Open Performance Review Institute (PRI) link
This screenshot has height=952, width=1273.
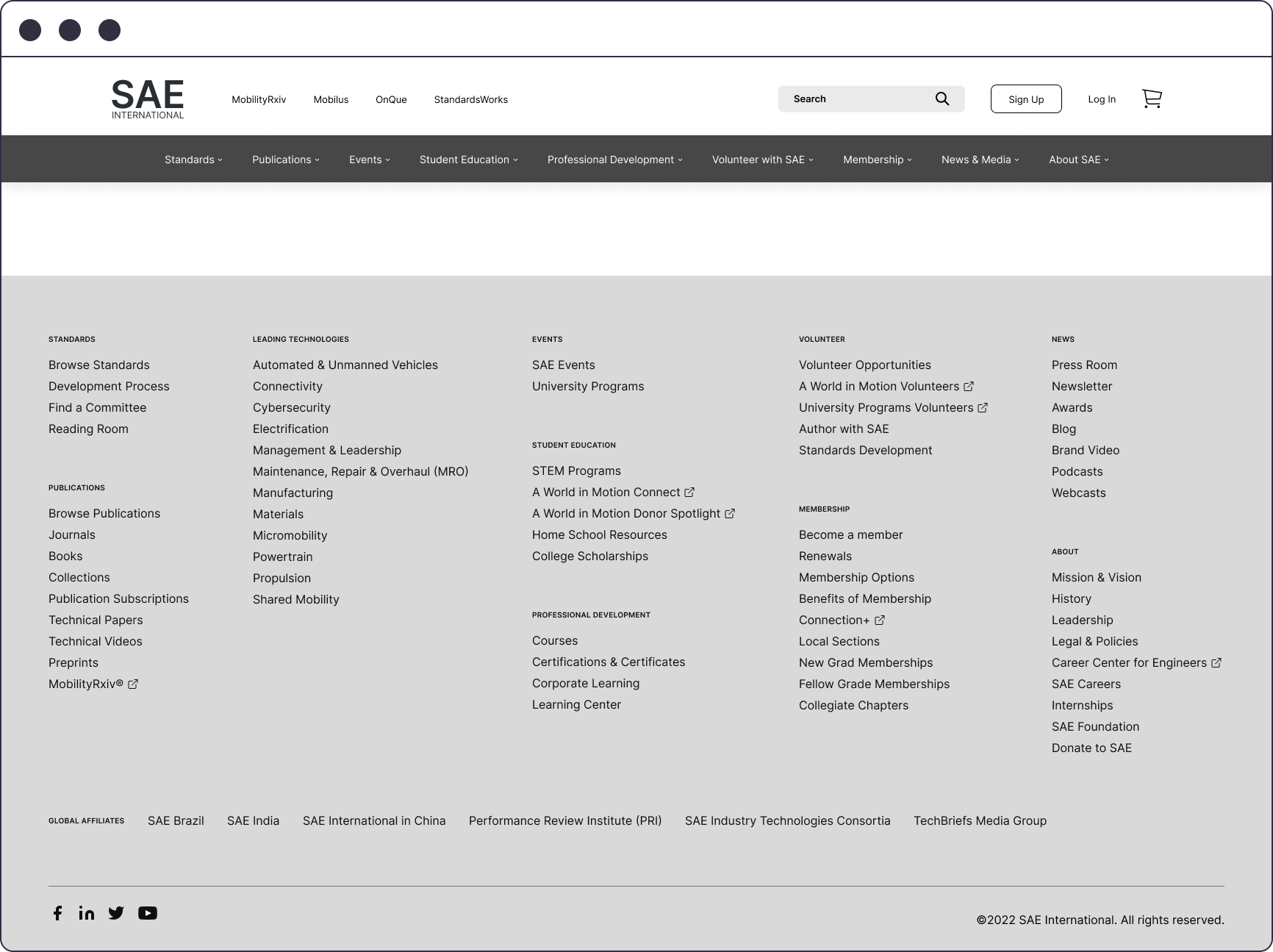pos(565,820)
